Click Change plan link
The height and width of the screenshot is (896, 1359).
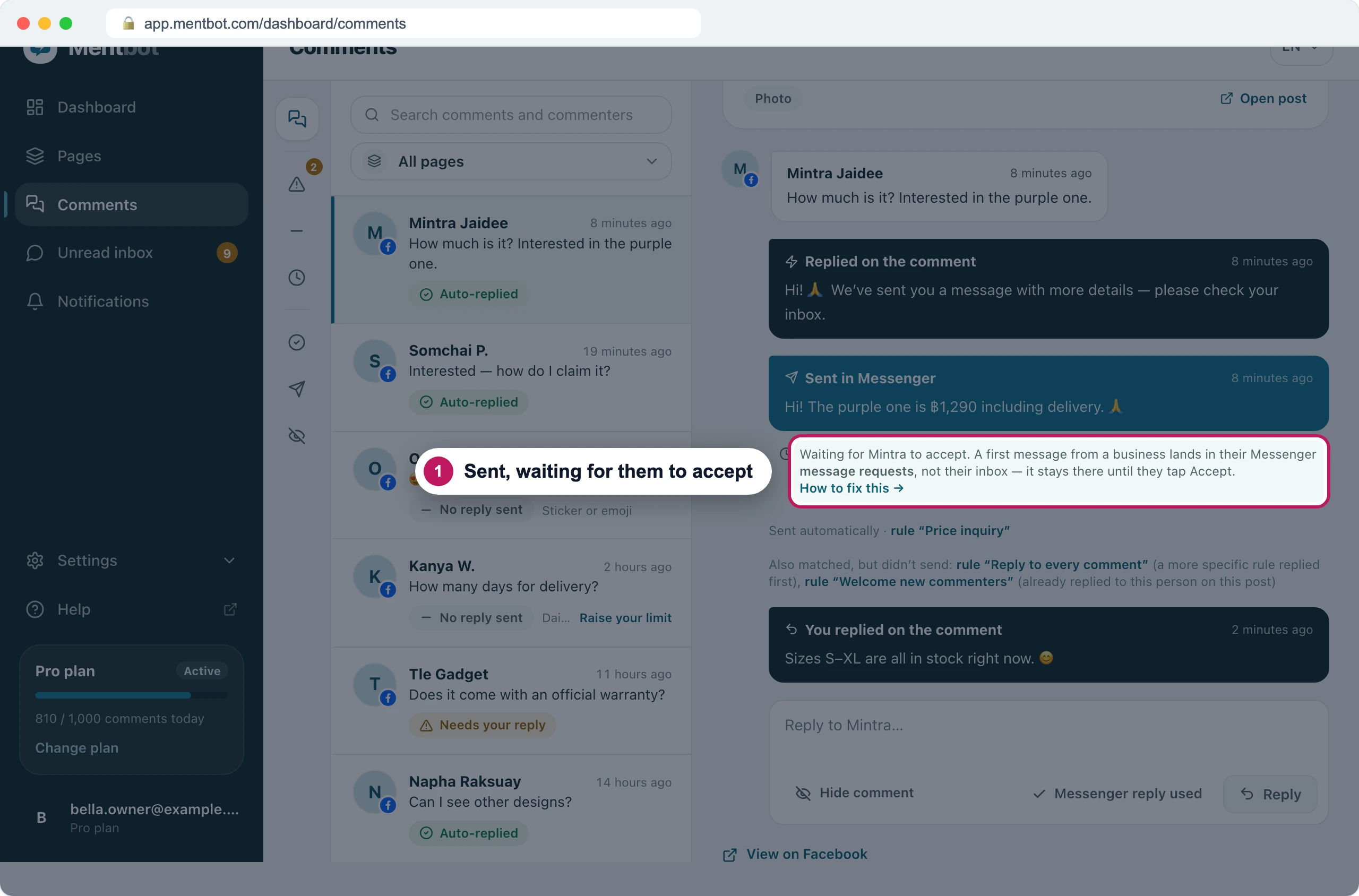click(x=76, y=748)
